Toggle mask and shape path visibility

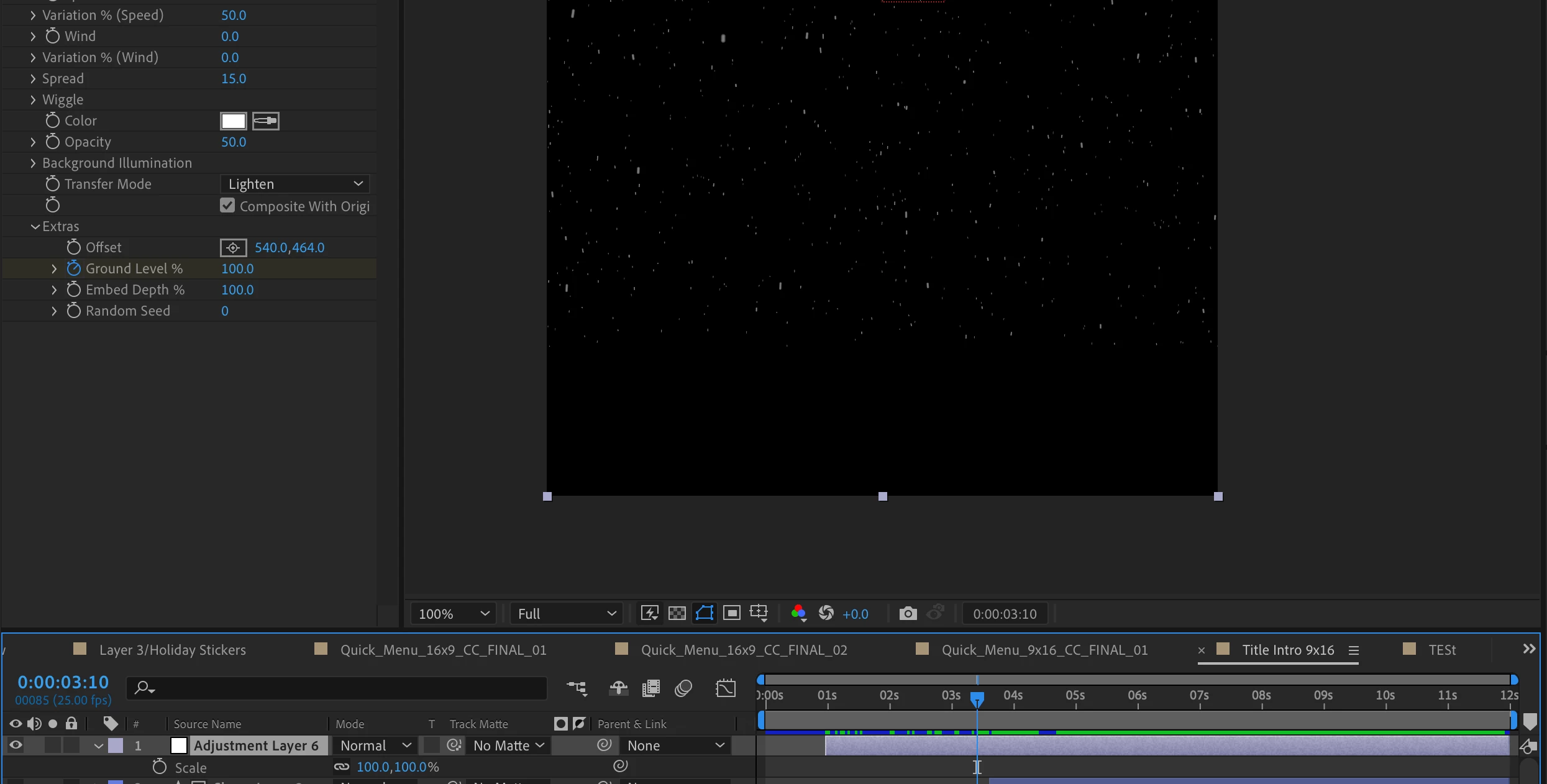pyautogui.click(x=704, y=614)
